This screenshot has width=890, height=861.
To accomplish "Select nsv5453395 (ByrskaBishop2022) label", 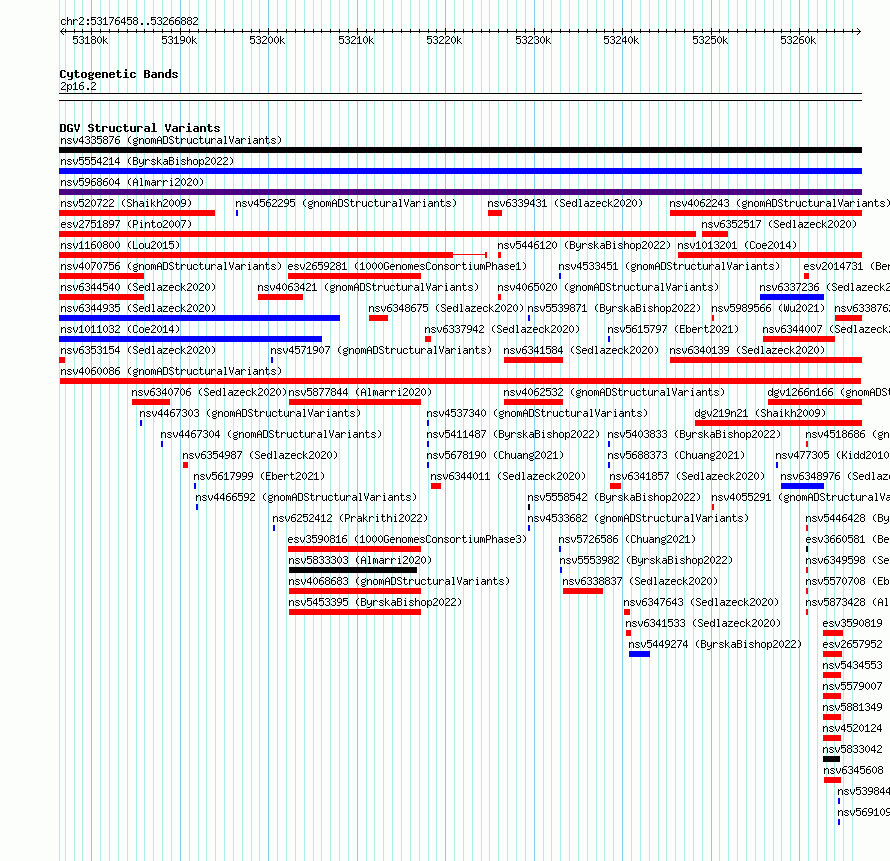I will point(375,602).
